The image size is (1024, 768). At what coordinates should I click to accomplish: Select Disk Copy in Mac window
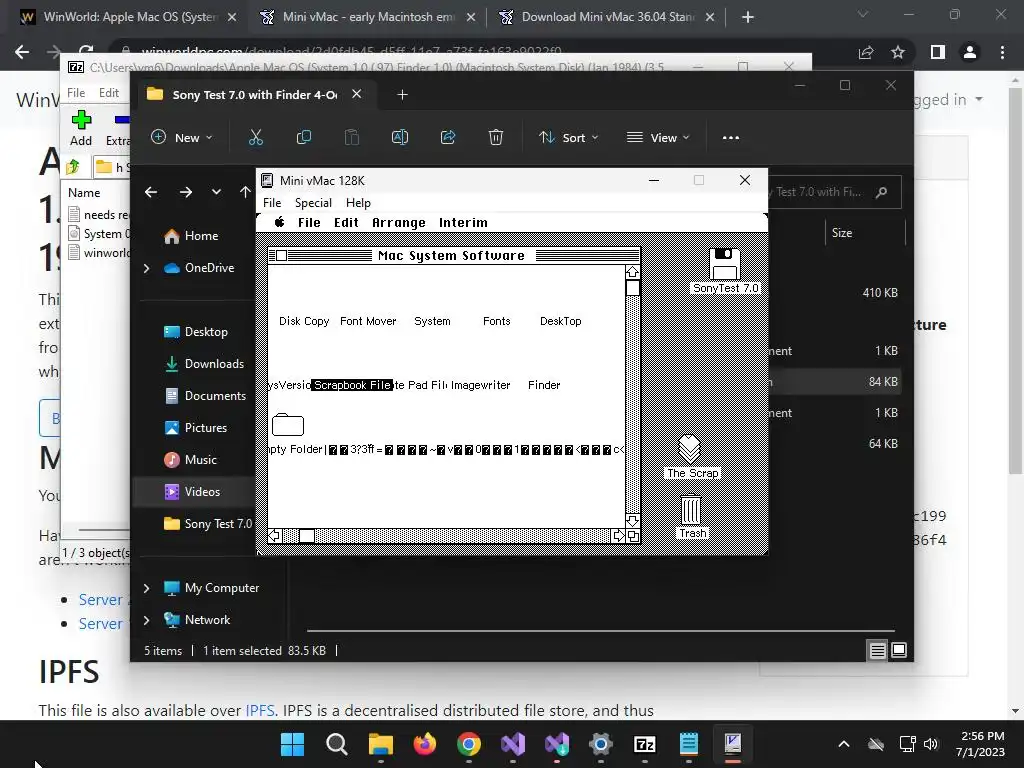304,321
